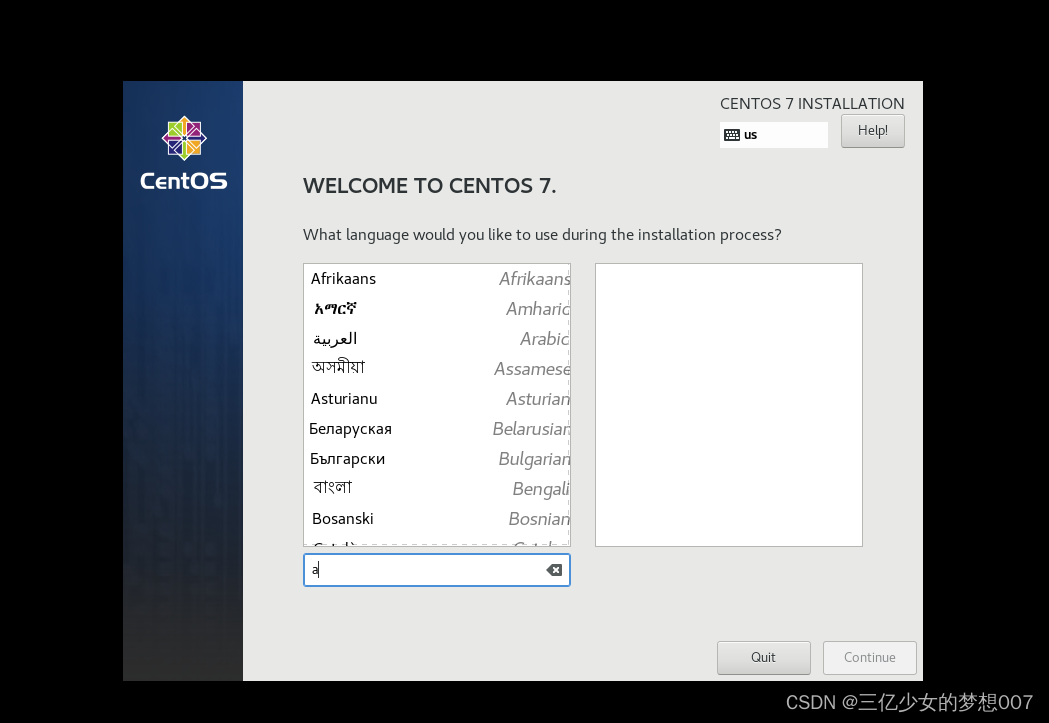
Task: Click the Quit button
Action: pos(763,657)
